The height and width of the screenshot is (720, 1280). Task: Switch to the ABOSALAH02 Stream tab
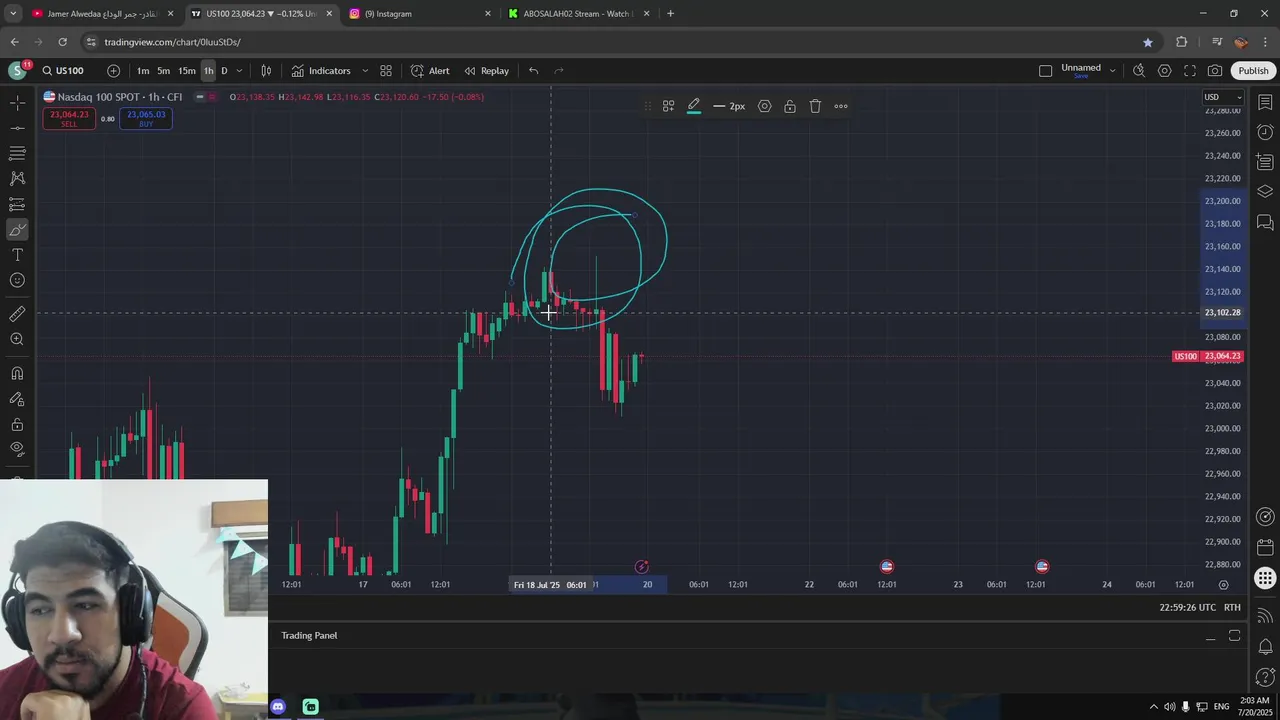[580, 14]
